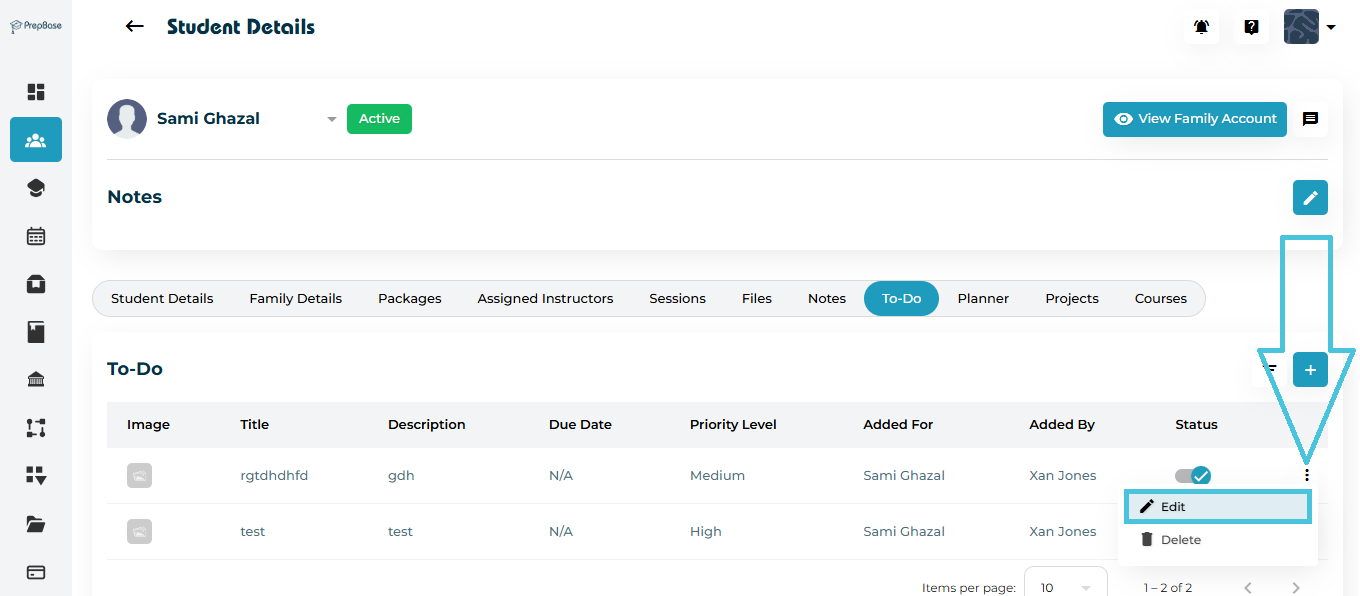Open the notifications bell
The height and width of the screenshot is (596, 1360).
1201,27
